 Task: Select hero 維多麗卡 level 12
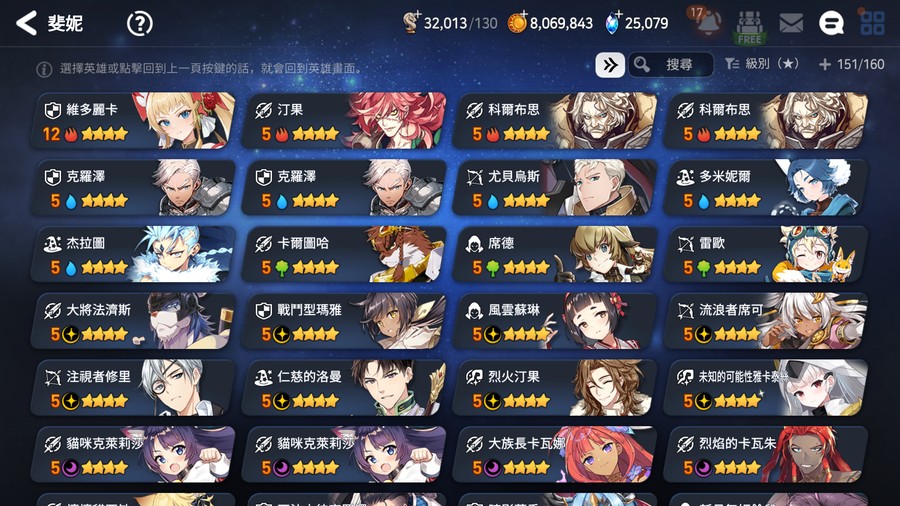[133, 120]
